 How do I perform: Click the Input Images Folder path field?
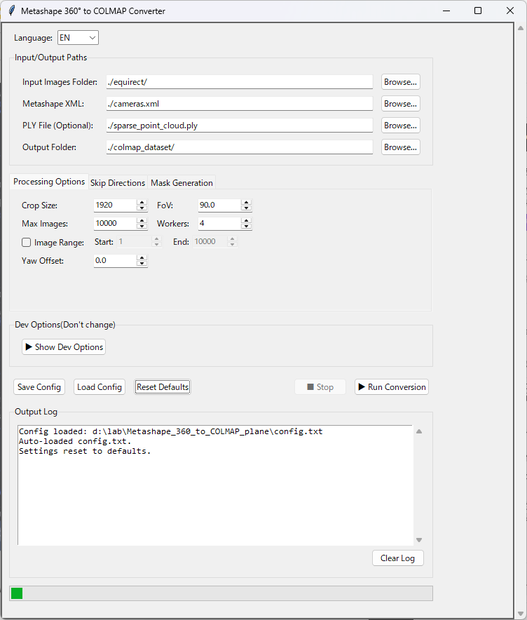[239, 82]
